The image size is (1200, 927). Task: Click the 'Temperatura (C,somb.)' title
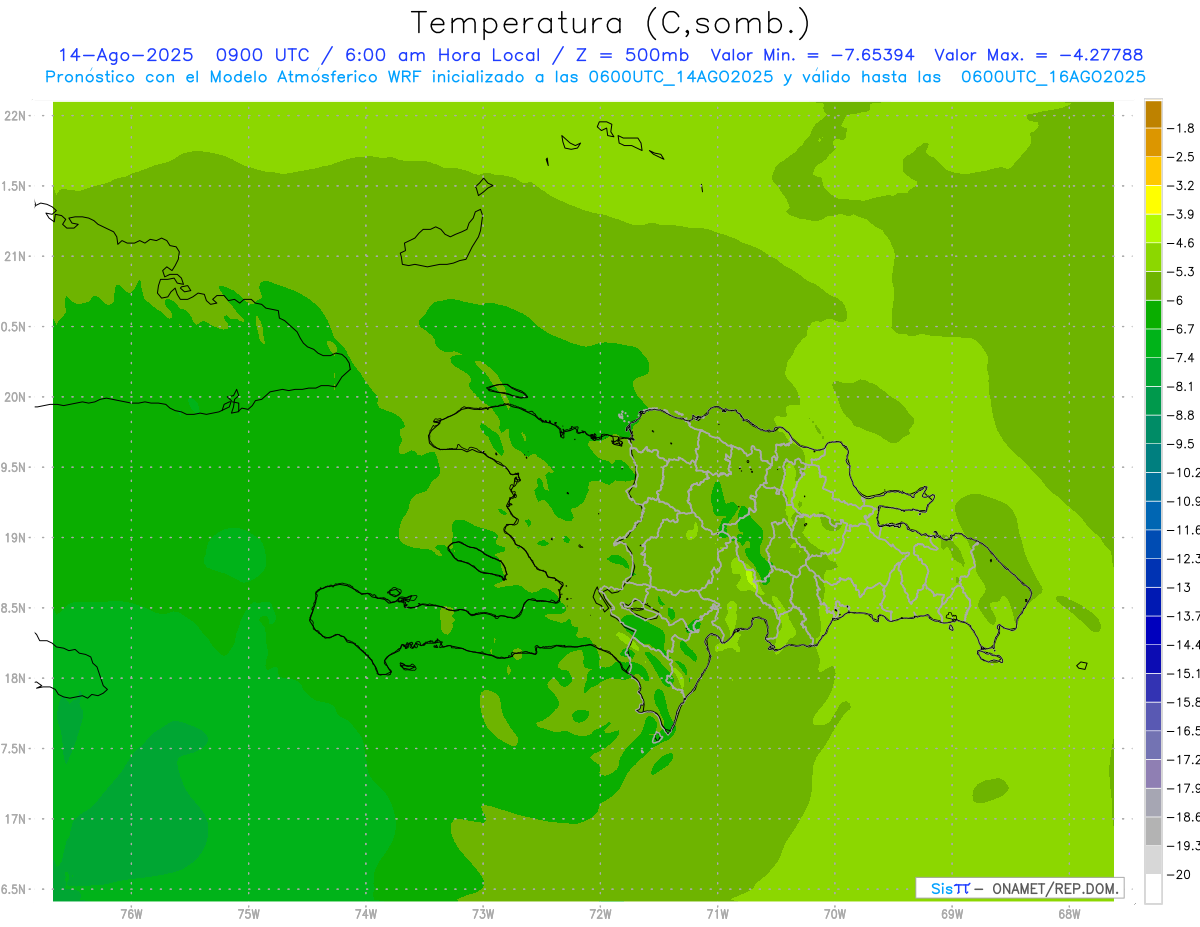point(611,22)
